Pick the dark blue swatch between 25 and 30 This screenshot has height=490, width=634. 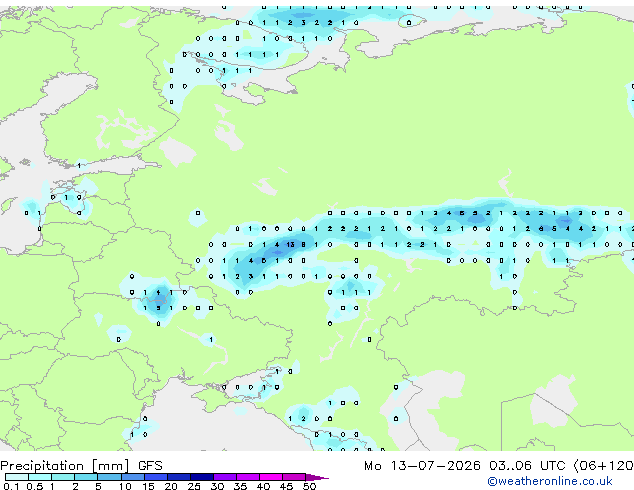pos(201,477)
